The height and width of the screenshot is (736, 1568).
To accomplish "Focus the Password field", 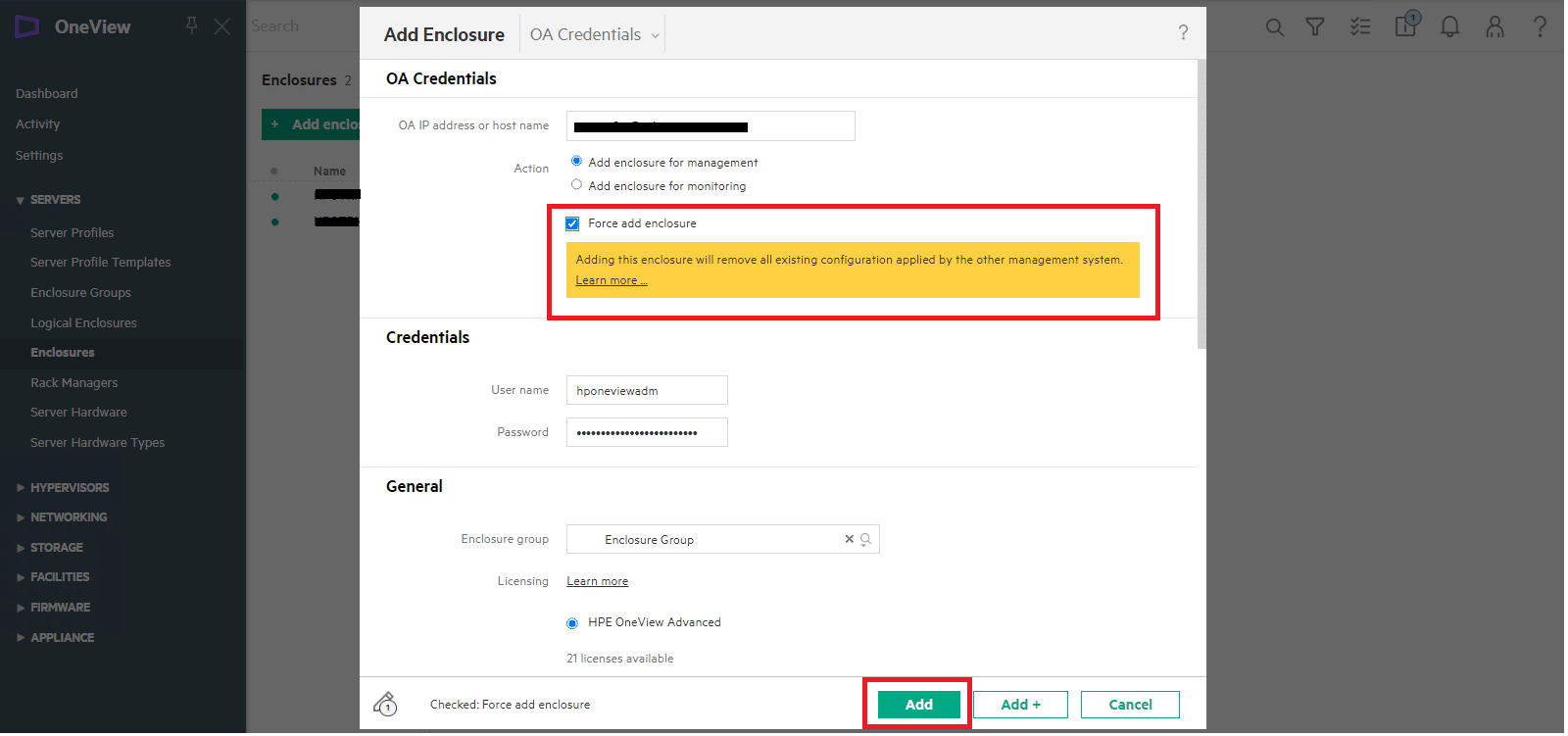I will tap(647, 432).
